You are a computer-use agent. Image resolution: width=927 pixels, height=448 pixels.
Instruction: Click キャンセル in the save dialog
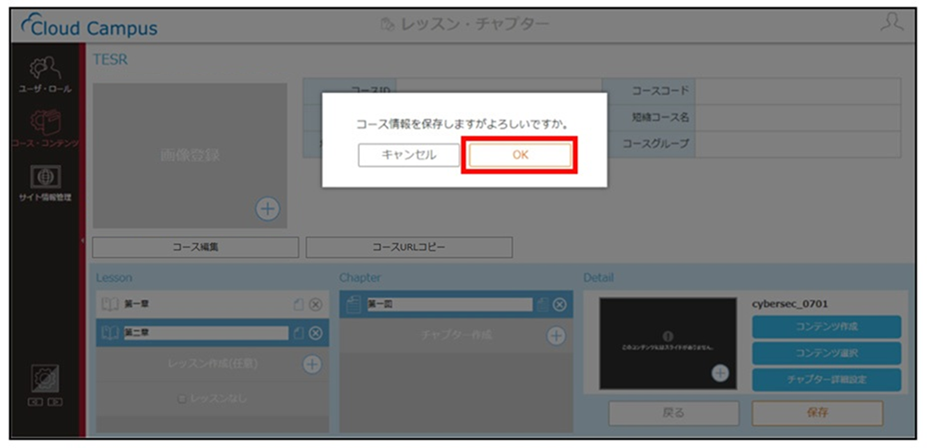(x=409, y=155)
